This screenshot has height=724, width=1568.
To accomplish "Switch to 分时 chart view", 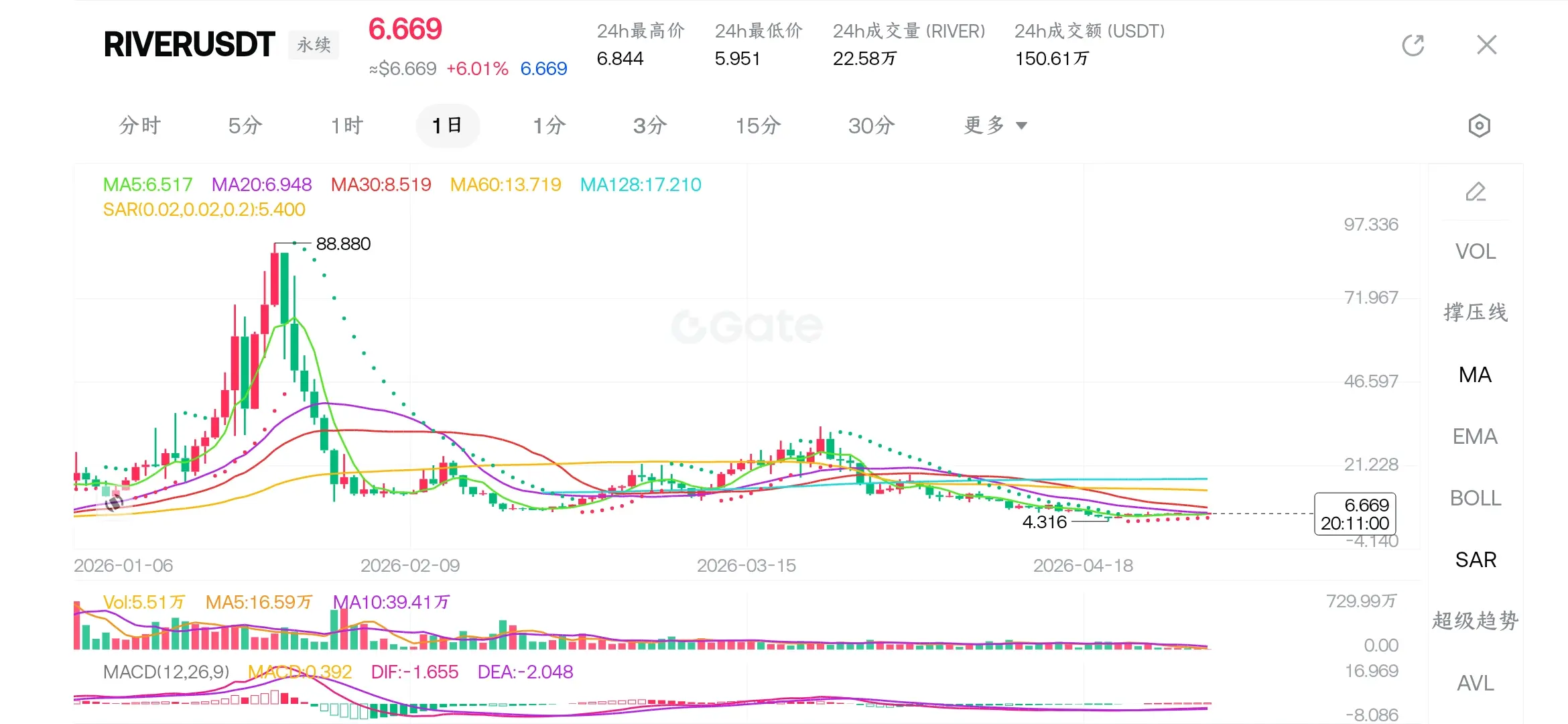I will (x=139, y=125).
